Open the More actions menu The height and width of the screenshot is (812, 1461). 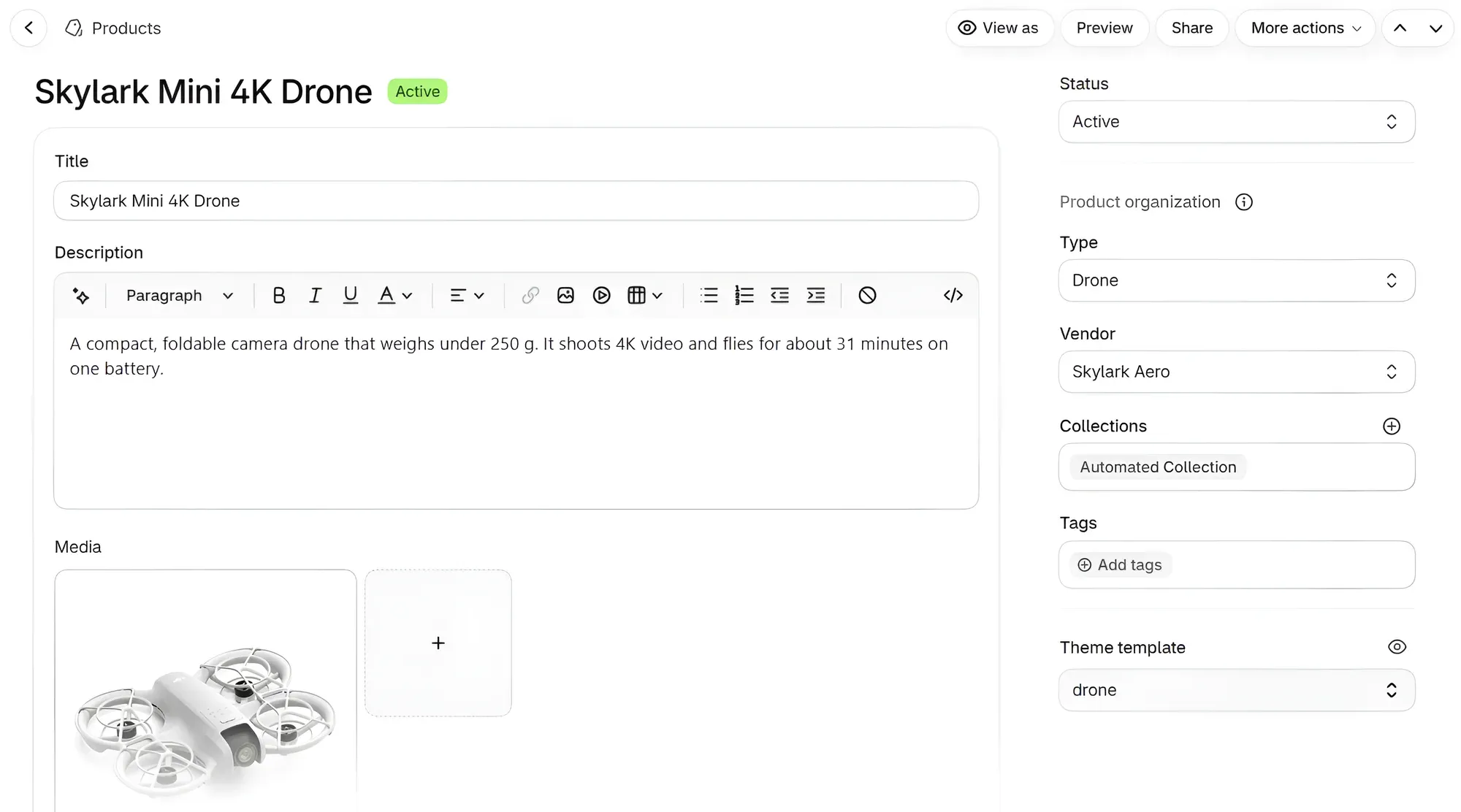1305,28
